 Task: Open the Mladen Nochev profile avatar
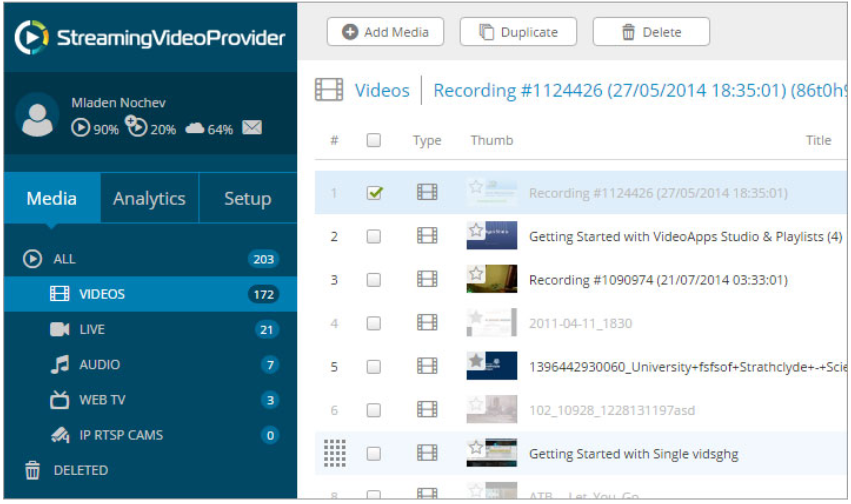[37, 115]
